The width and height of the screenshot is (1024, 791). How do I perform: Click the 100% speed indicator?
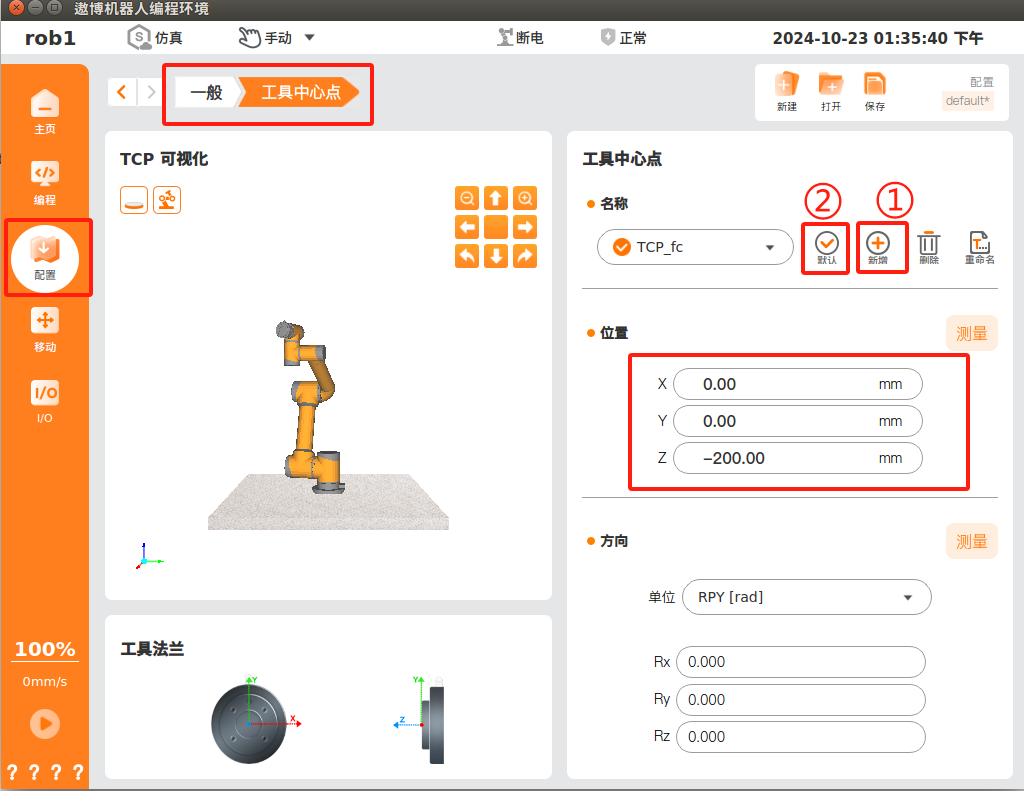[x=45, y=649]
